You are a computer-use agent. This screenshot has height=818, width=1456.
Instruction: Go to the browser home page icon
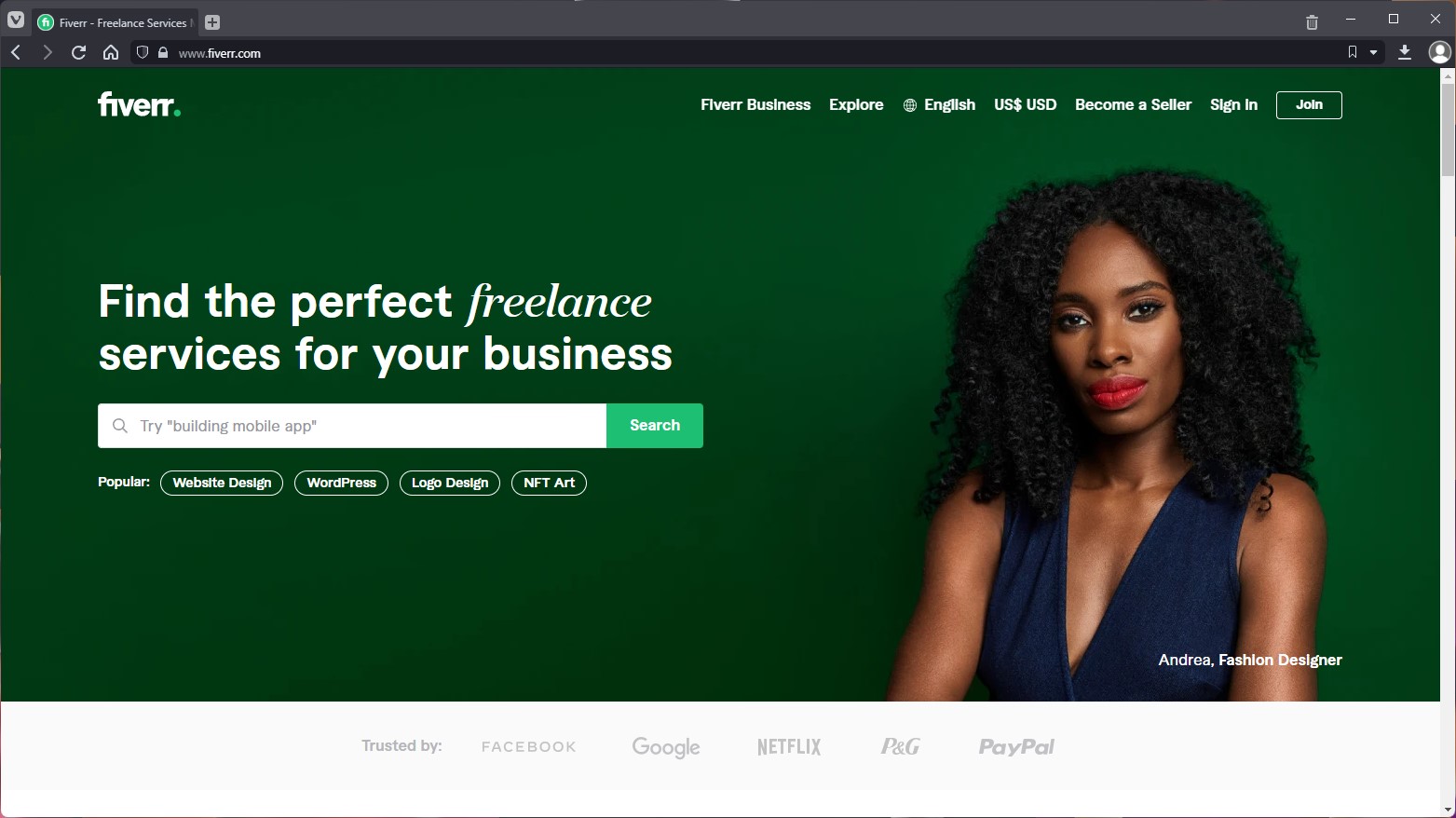click(111, 52)
